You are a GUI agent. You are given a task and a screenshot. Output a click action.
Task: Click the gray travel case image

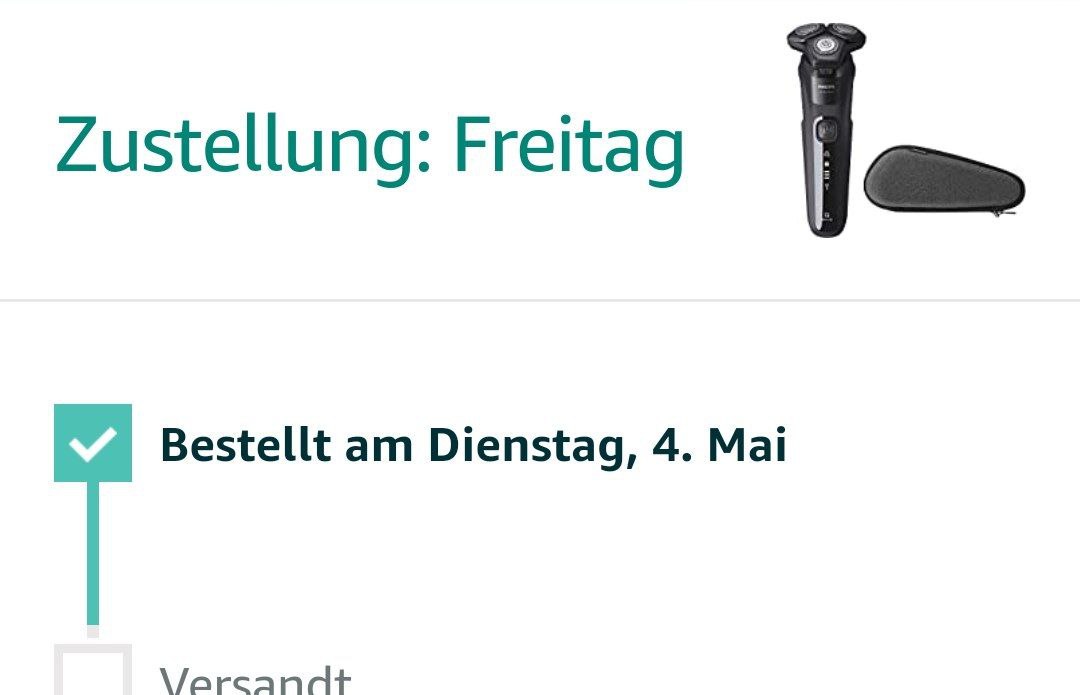click(x=945, y=180)
